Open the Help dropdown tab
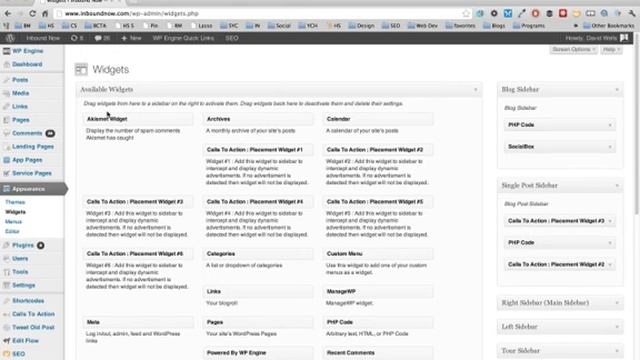The image size is (640, 360). pos(611,49)
